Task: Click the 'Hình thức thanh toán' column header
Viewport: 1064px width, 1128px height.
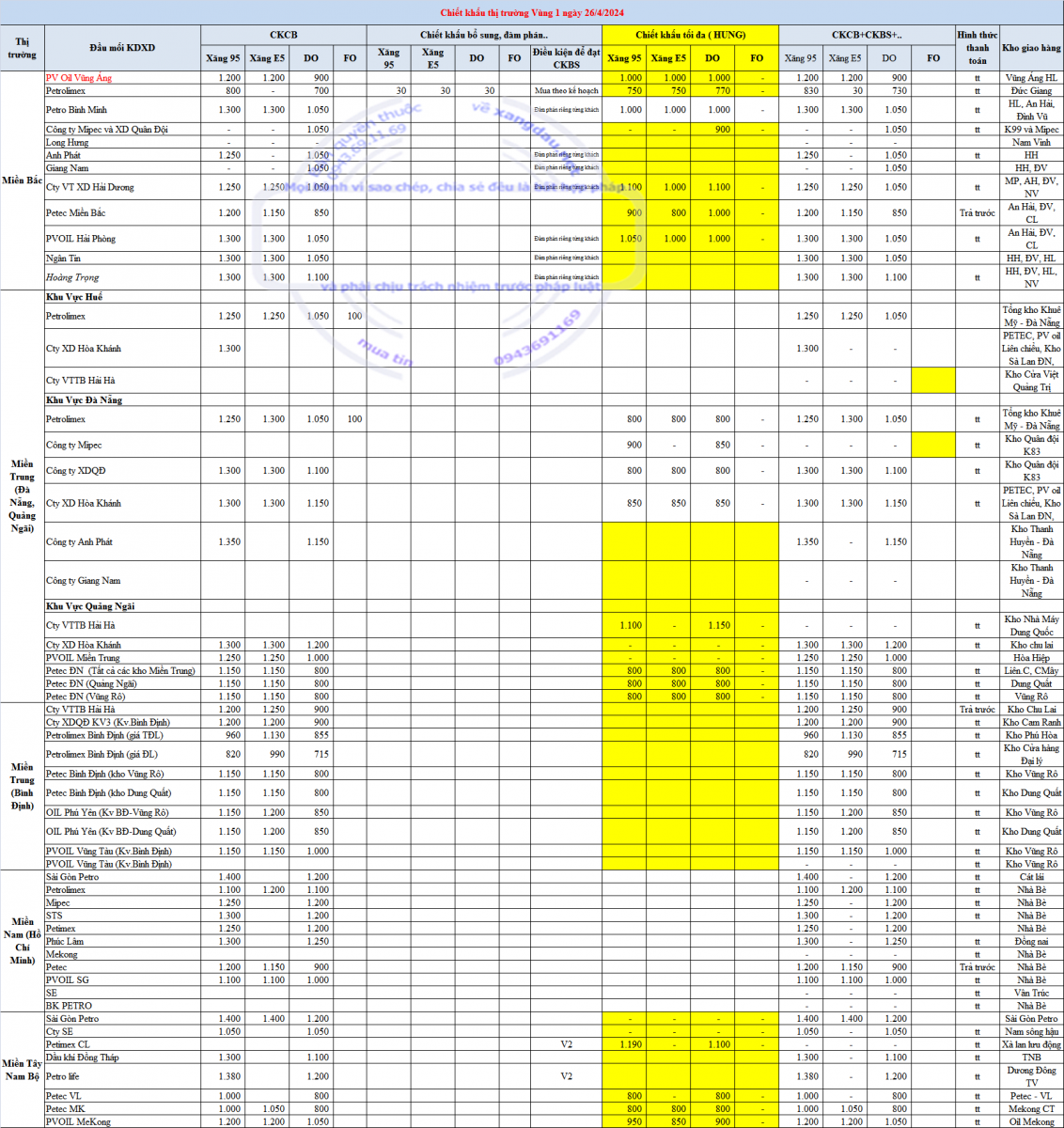Action: (x=978, y=48)
